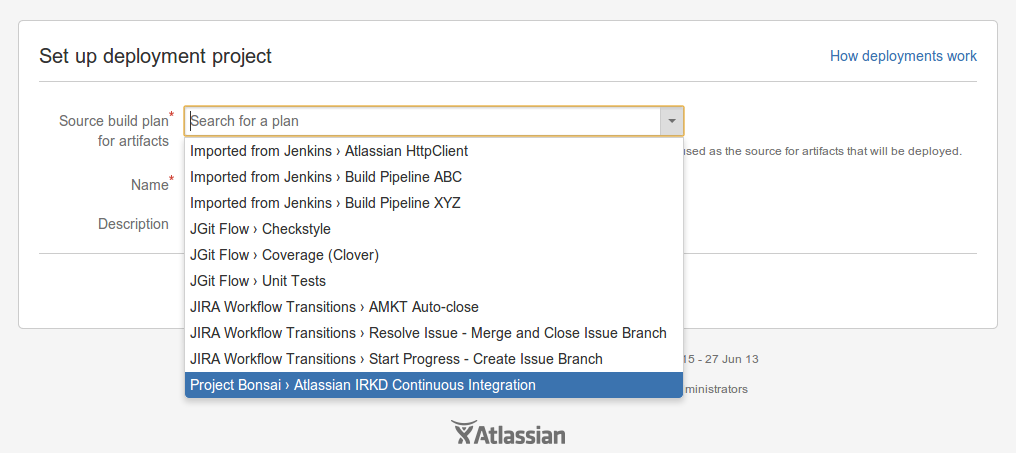Image resolution: width=1016 pixels, height=453 pixels.
Task: Select the 'JGit Flow › Checkstyle' plan
Action: pos(260,229)
